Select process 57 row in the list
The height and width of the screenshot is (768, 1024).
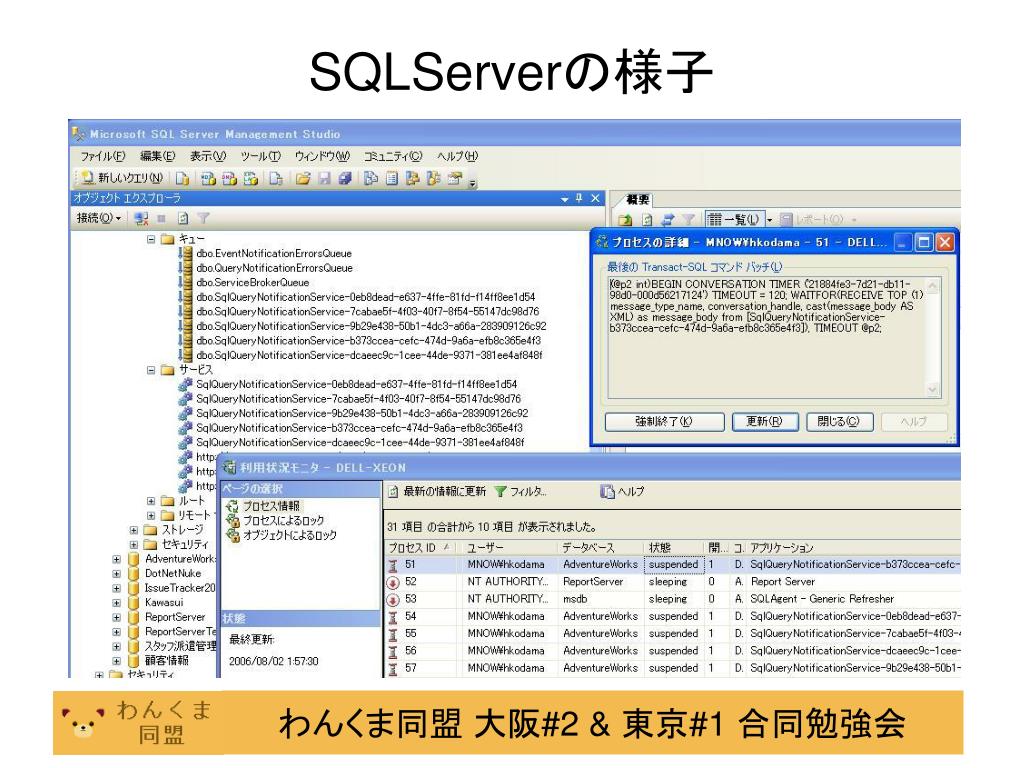[673, 668]
